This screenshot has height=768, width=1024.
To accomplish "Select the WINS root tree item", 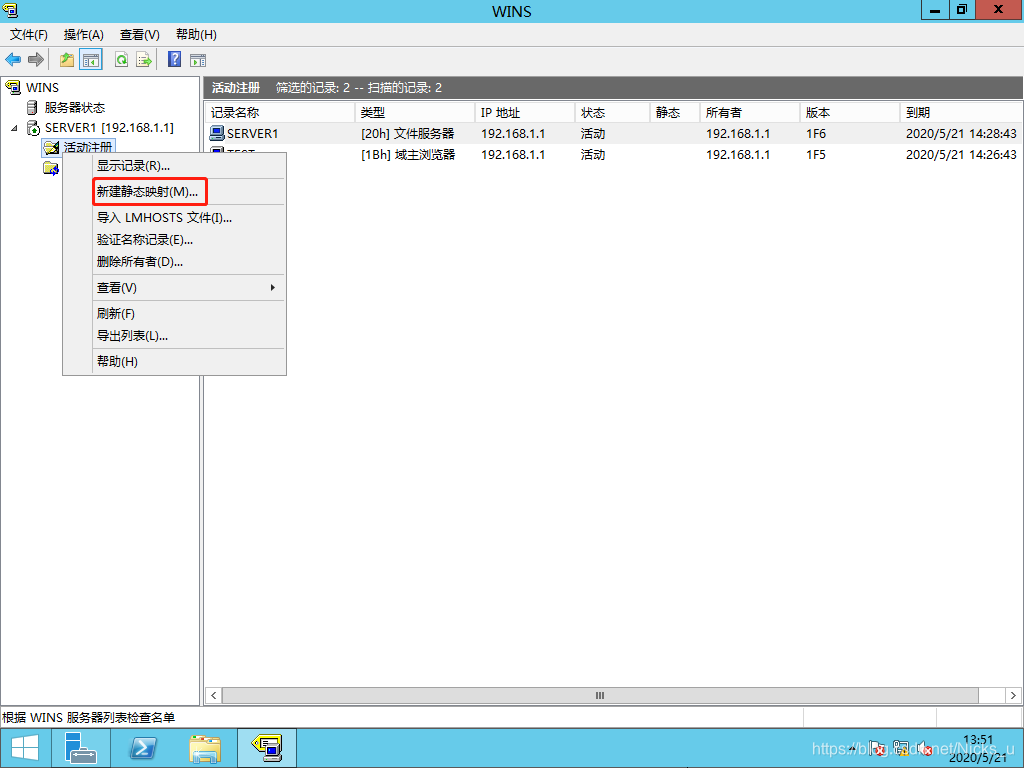I will pyautogui.click(x=42, y=88).
